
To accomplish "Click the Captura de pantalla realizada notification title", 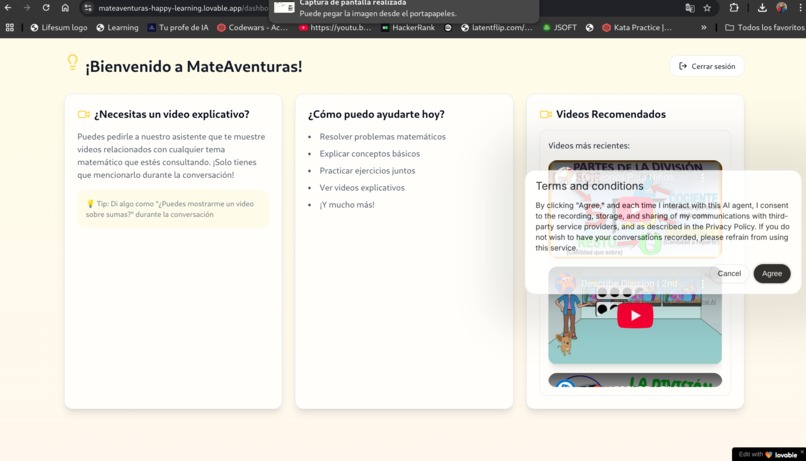I will (353, 3).
